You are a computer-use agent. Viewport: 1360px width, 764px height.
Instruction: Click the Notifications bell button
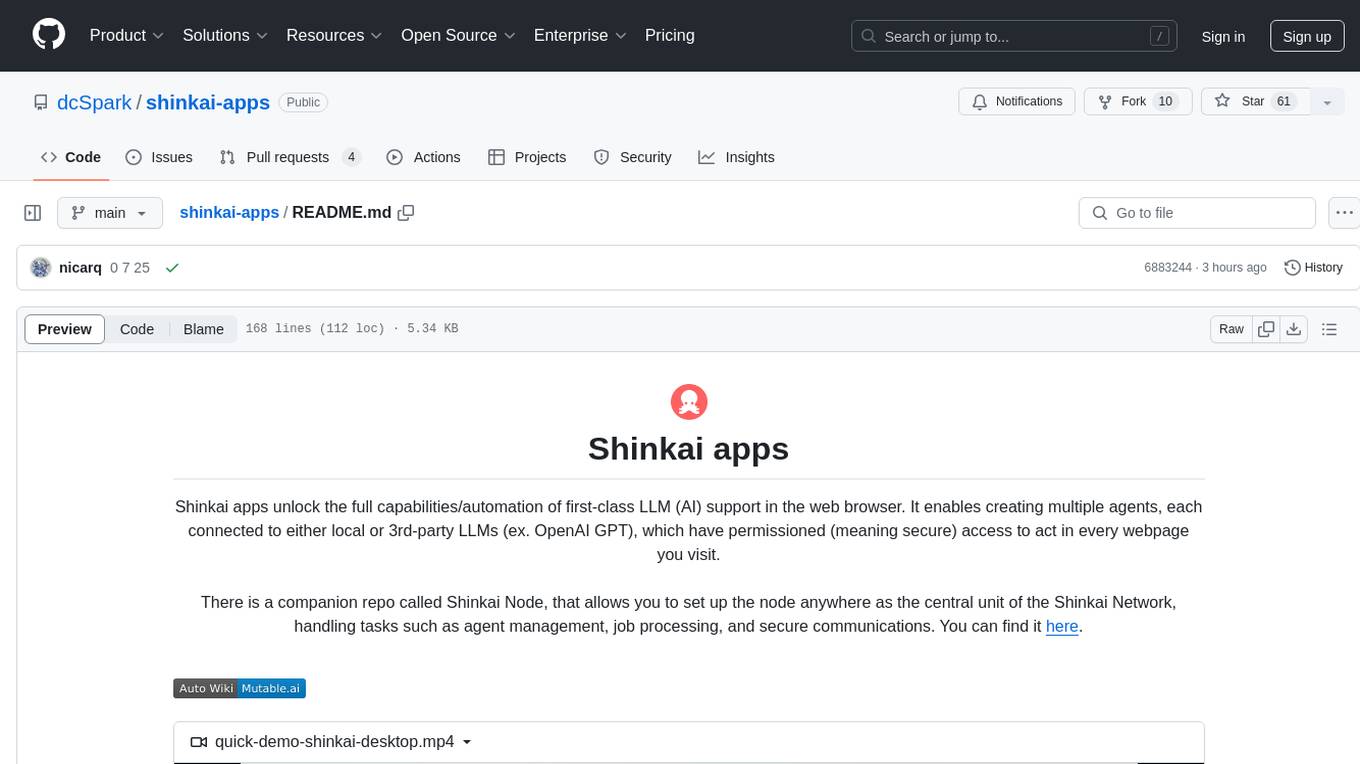[x=1017, y=102]
